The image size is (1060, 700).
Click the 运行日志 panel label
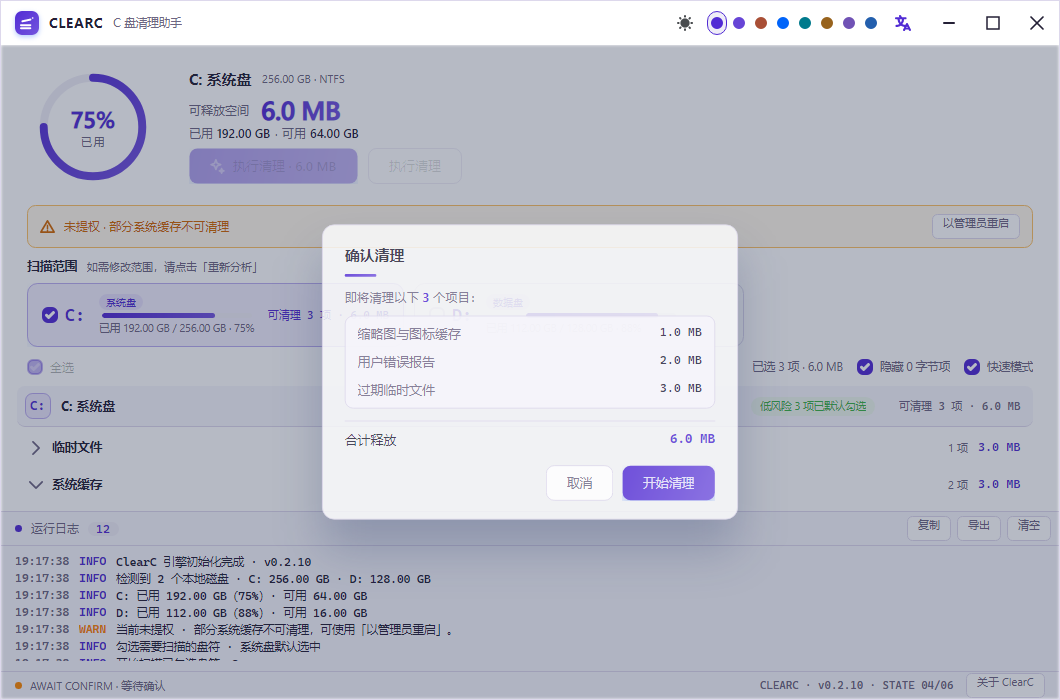point(55,529)
